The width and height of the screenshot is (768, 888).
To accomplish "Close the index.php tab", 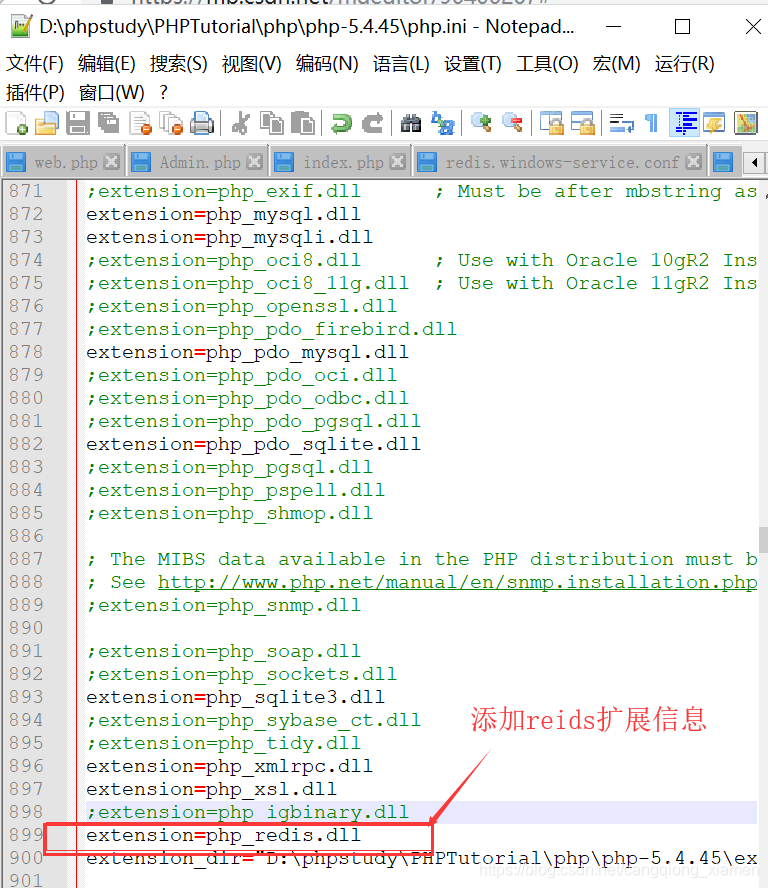I will (398, 162).
